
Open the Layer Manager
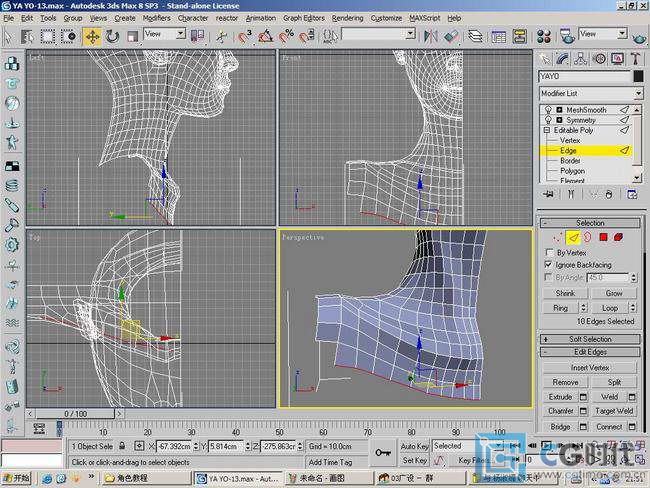click(475, 36)
